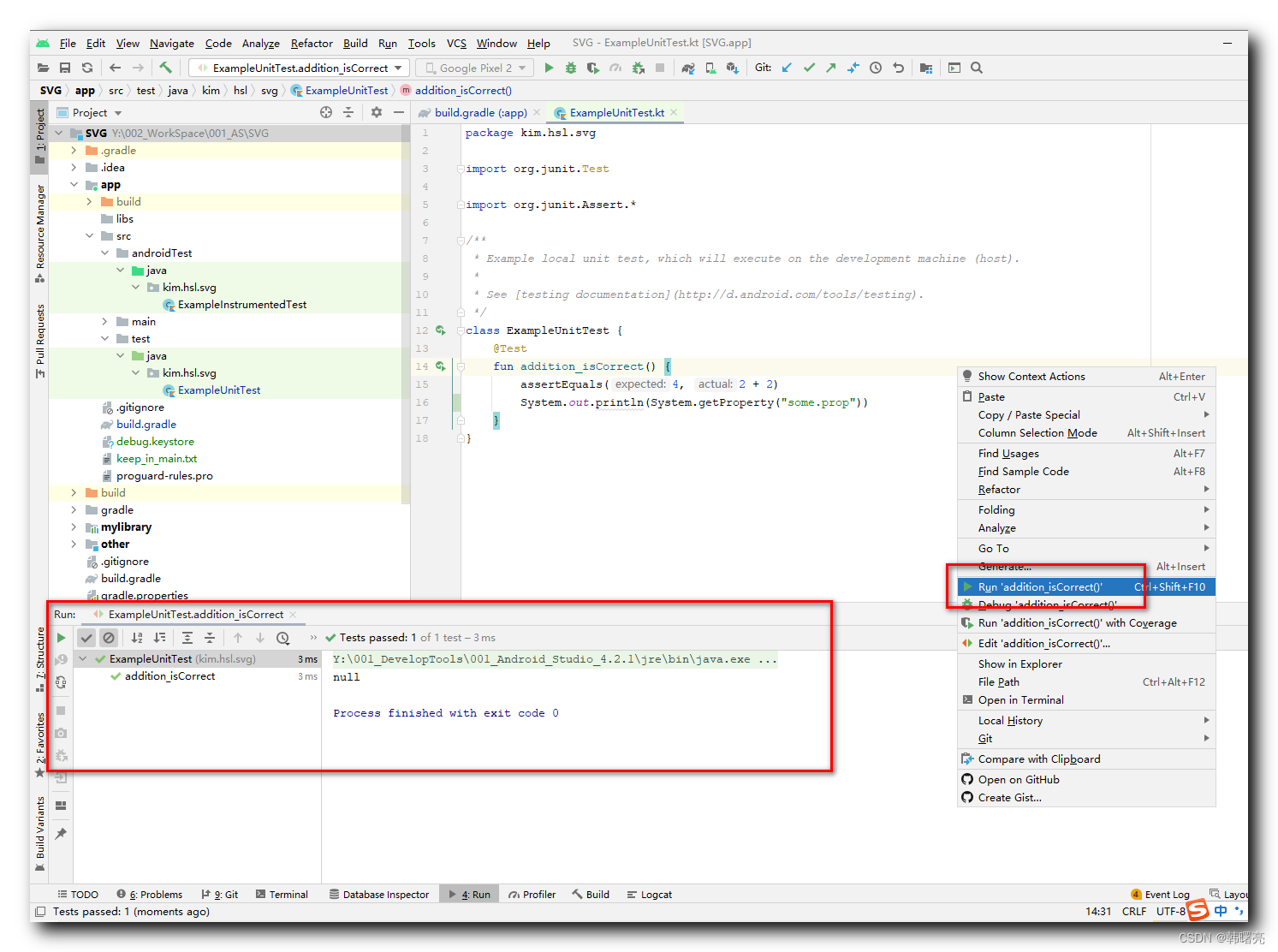Toggle Sort by Duration in Run panel
The width and height of the screenshot is (1278, 952).
(x=159, y=638)
